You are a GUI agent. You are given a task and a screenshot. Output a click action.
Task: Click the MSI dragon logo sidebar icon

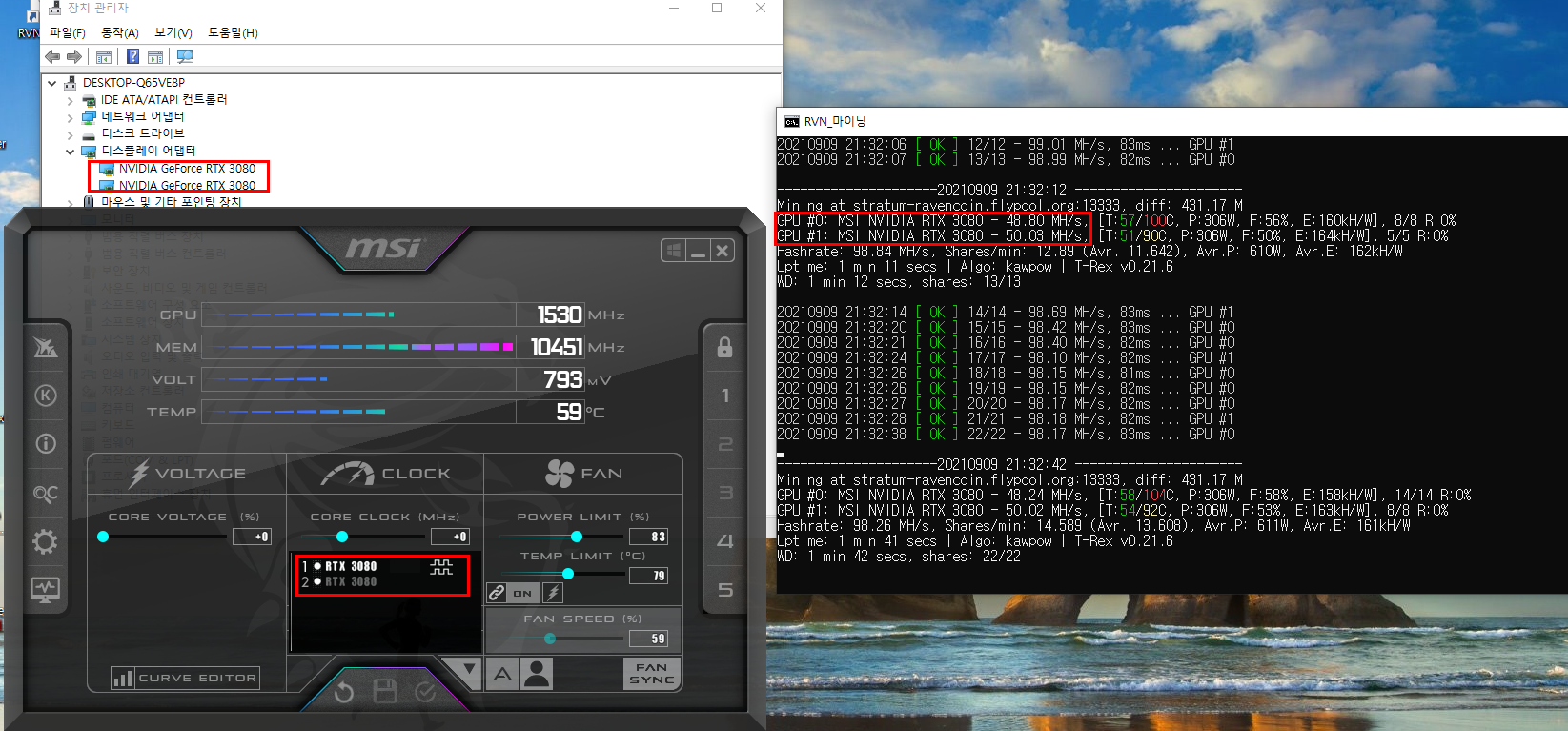(x=46, y=347)
